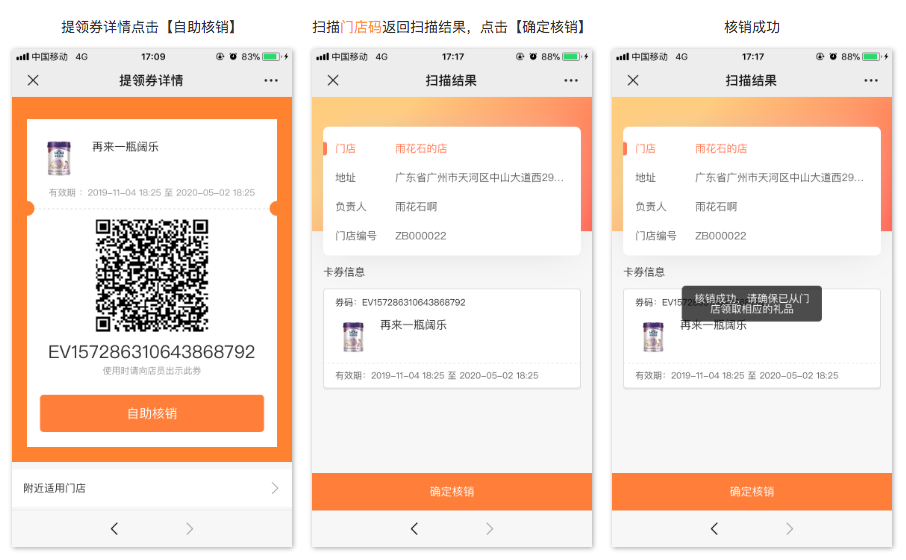Go forward in the 17:09 phone screen
Screen dimensions: 906x560
[x=190, y=528]
